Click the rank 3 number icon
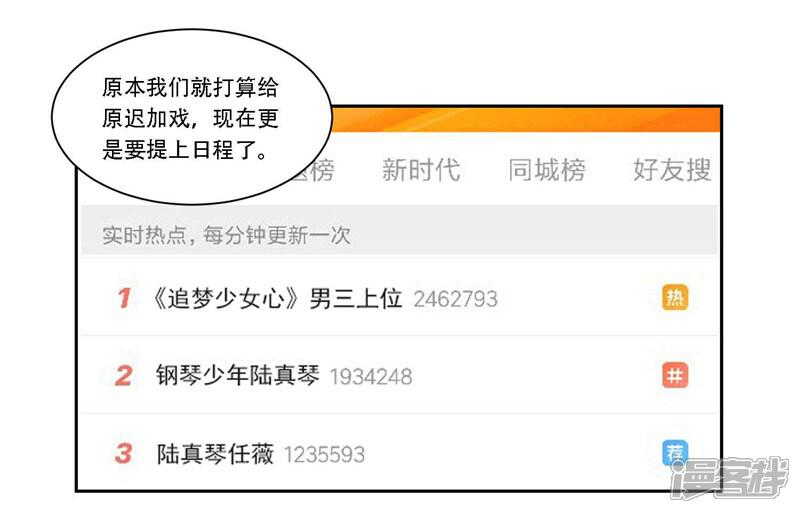Viewport: 800px width, 513px height. tap(124, 453)
